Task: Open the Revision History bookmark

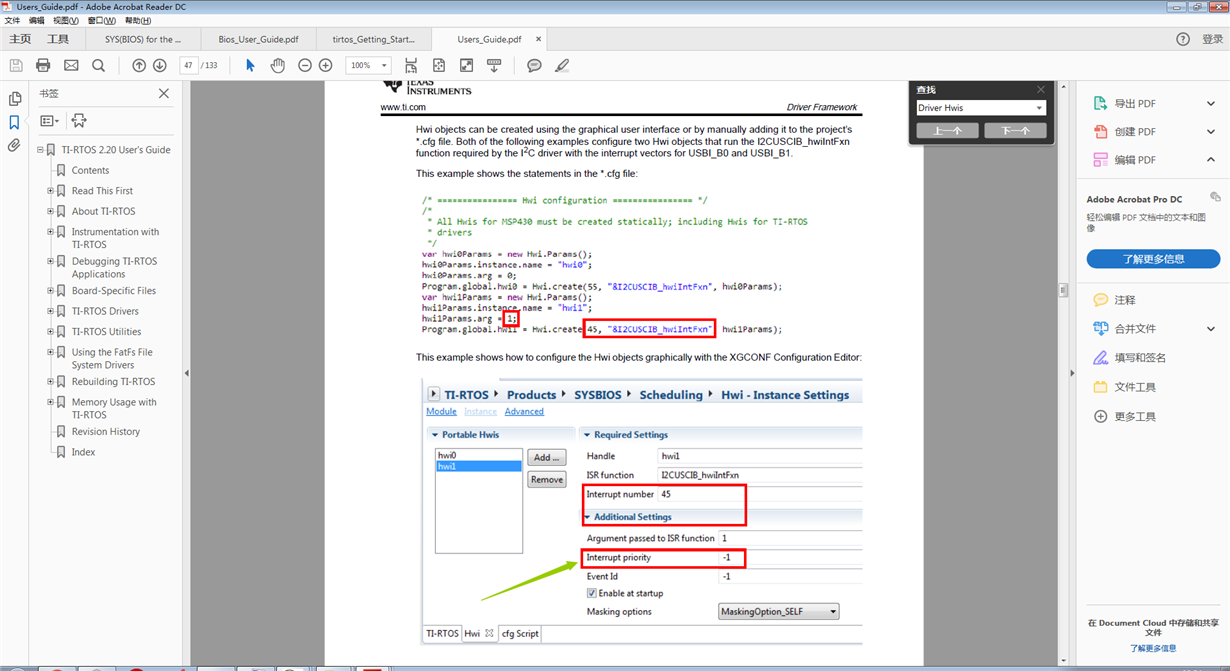Action: coord(105,432)
